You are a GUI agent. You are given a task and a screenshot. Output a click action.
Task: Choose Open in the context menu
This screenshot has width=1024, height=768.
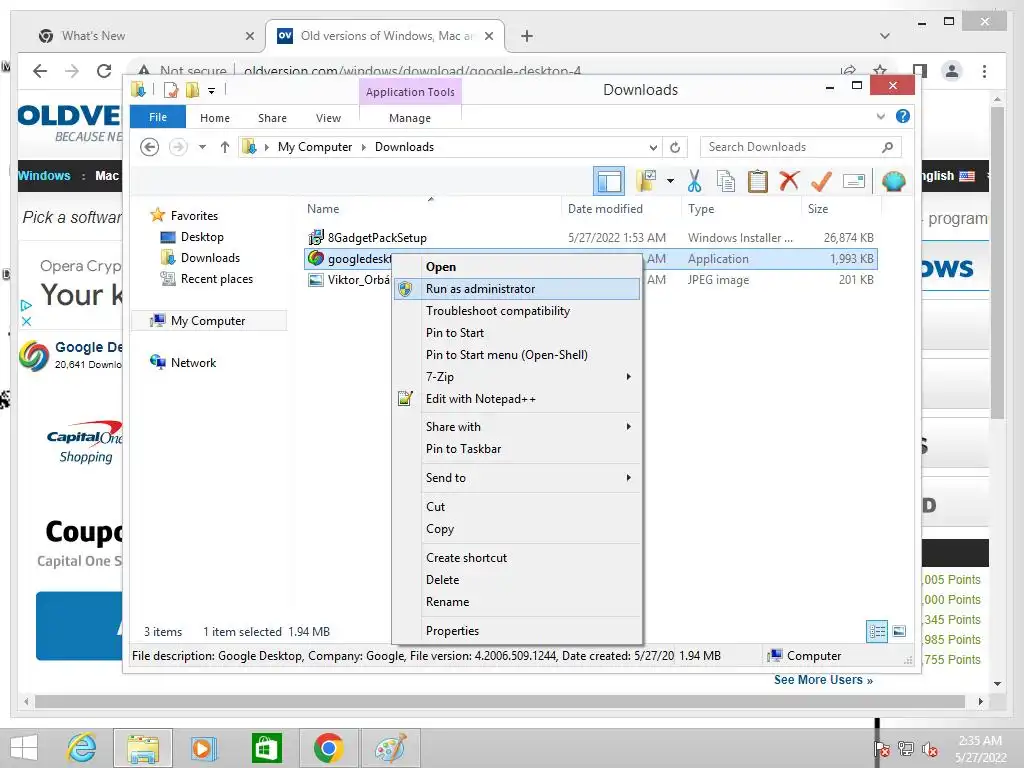pyautogui.click(x=517, y=266)
